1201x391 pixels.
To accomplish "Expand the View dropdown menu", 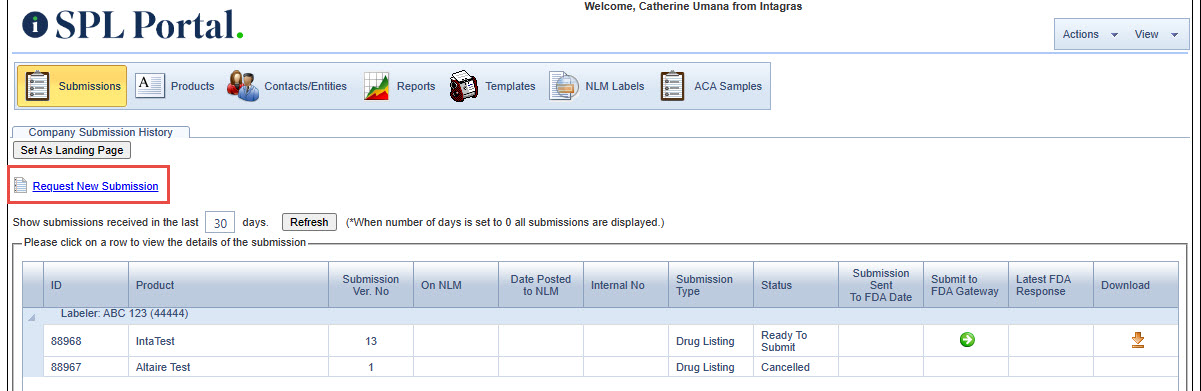I will [x=1156, y=34].
